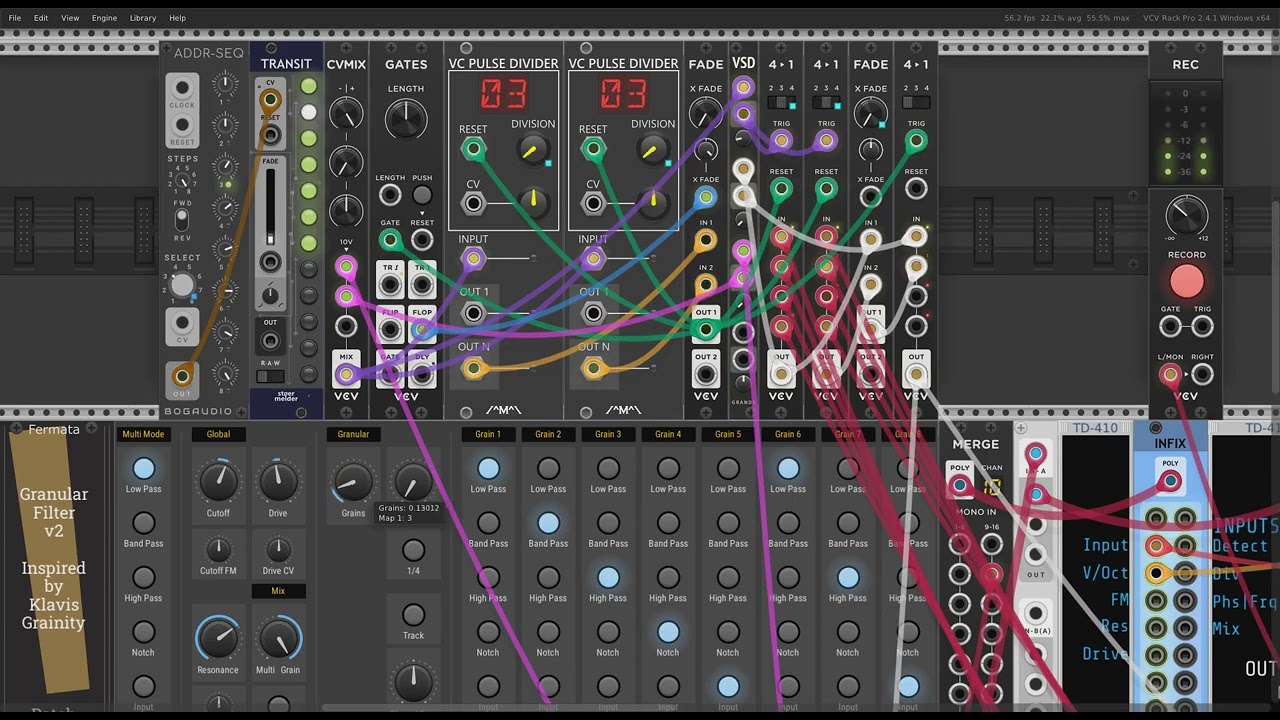Open the View menu
The width and height of the screenshot is (1280, 720).
(70, 18)
